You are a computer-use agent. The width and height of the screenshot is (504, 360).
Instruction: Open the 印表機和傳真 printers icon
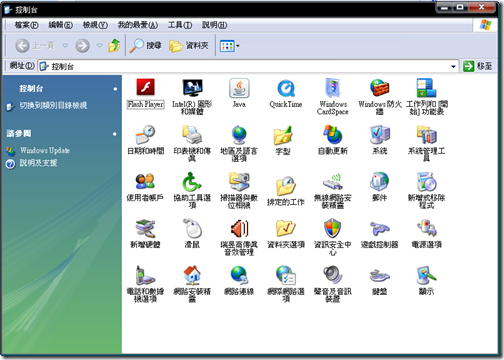coord(192,135)
